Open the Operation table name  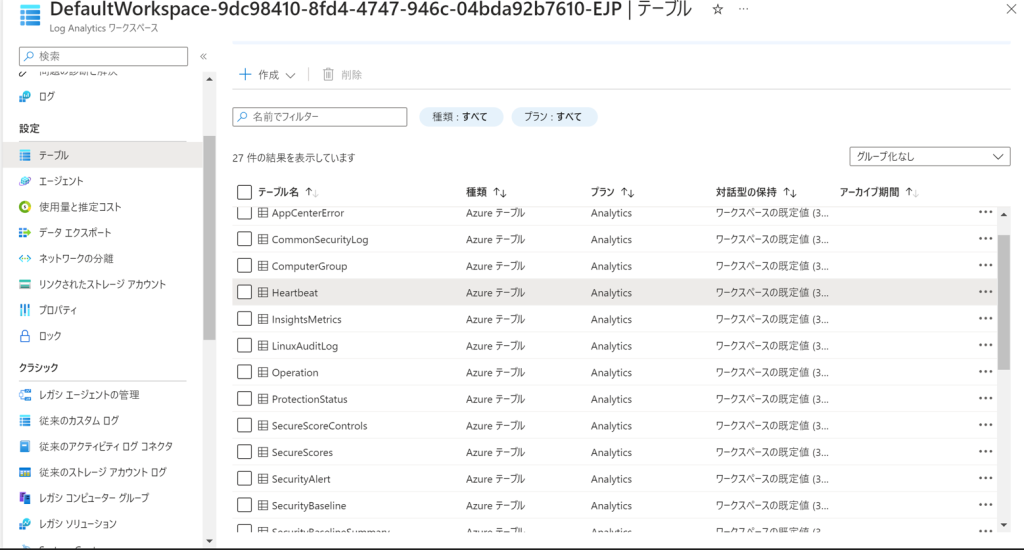(x=295, y=372)
